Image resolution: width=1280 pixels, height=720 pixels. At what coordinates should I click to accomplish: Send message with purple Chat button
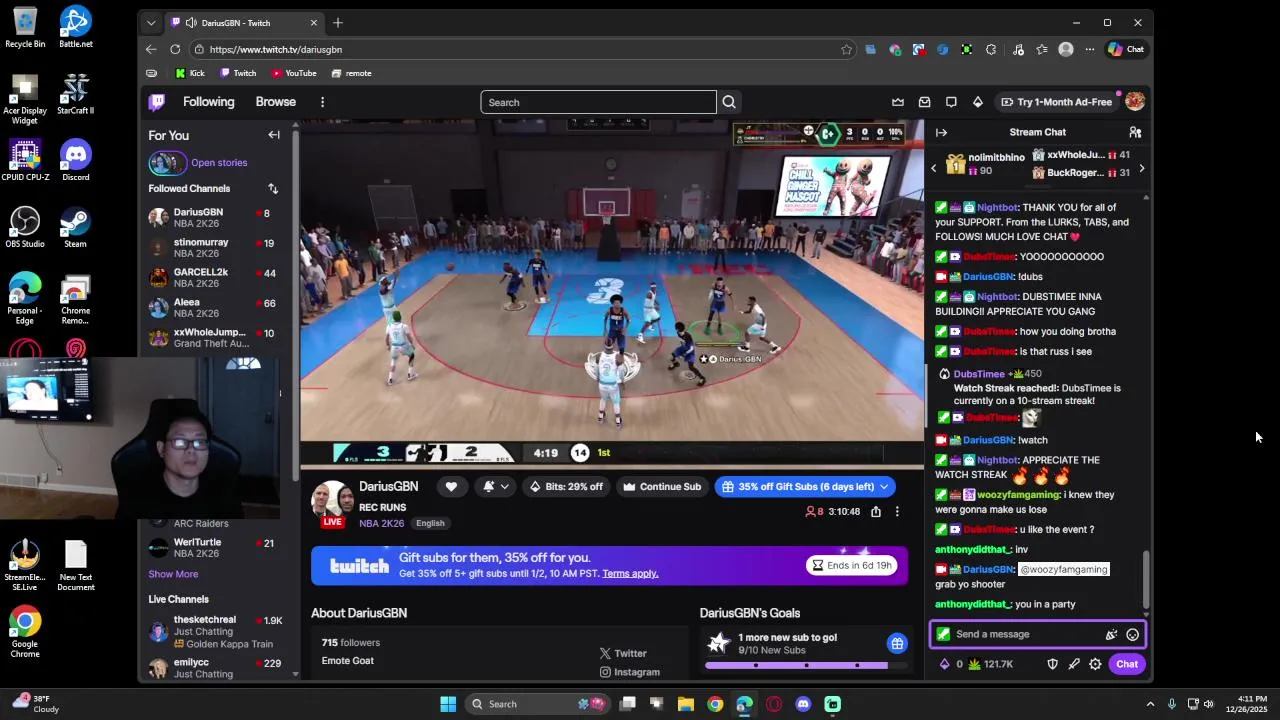tap(1127, 664)
